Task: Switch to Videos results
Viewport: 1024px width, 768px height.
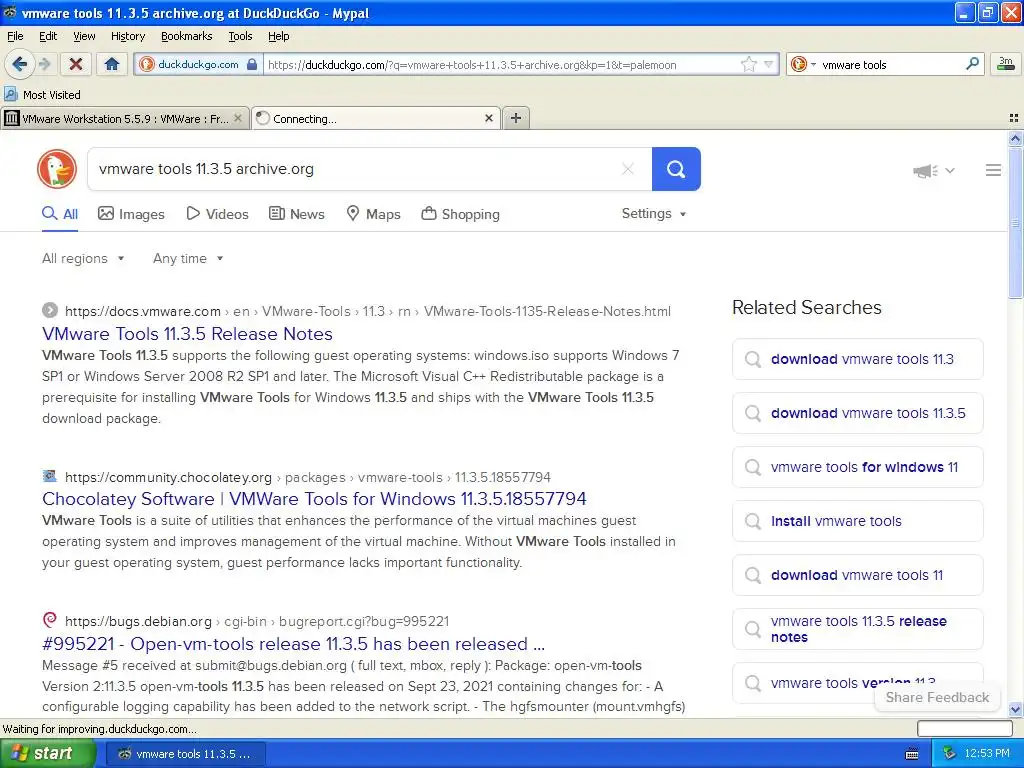Action: [217, 214]
